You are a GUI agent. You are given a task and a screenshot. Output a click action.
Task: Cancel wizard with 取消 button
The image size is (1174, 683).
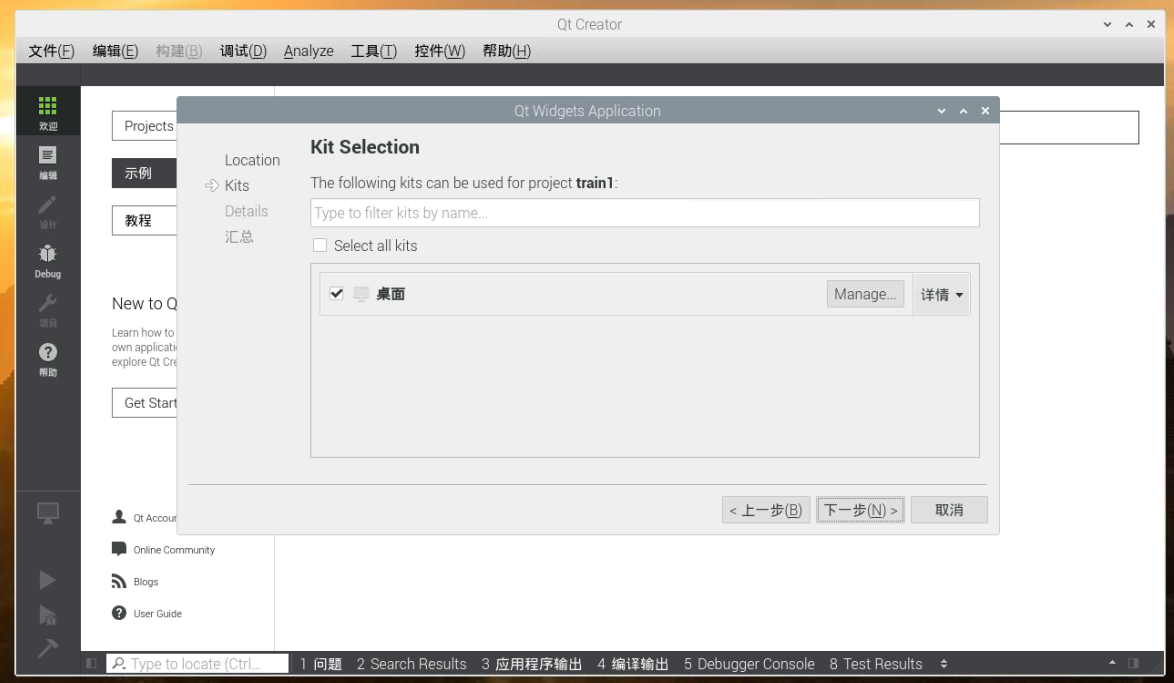949,510
